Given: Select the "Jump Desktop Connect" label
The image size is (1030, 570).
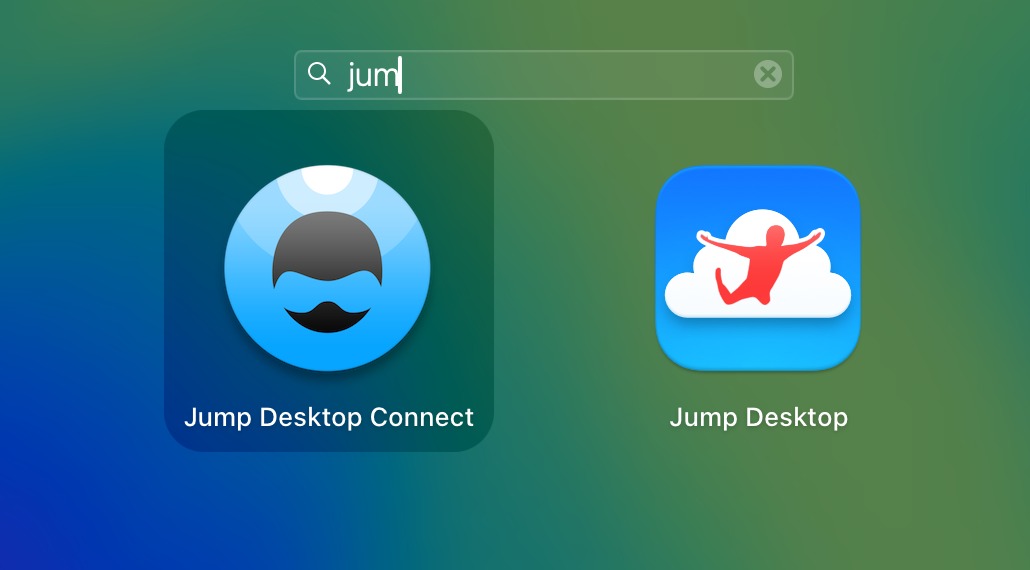Looking at the screenshot, I should tap(328, 417).
